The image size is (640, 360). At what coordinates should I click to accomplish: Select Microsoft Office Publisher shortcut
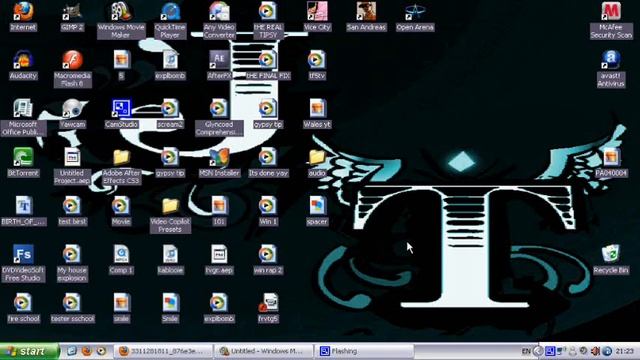click(23, 118)
